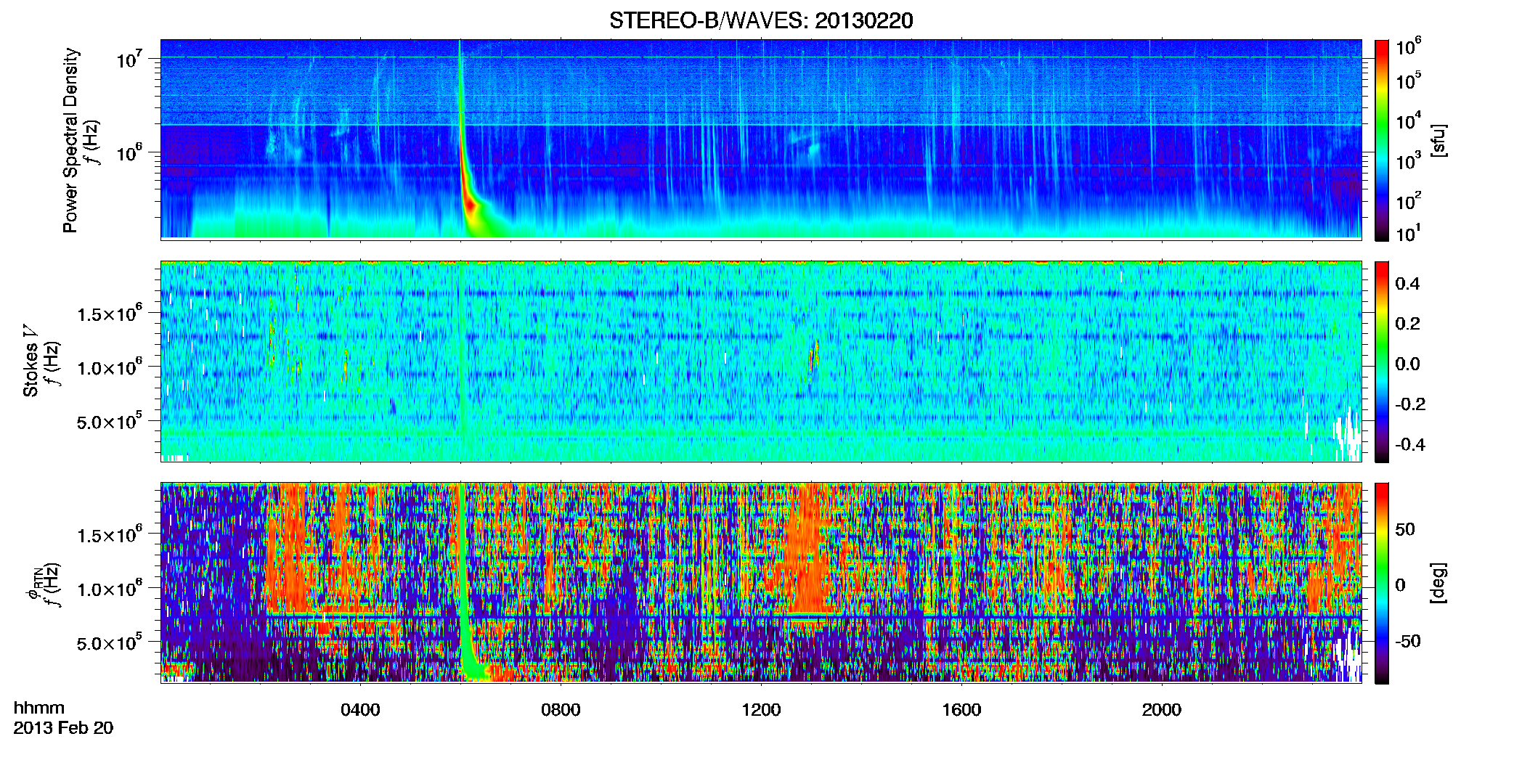The height and width of the screenshot is (784, 1522).
Task: Click the 0.4 tick on Stokes colorbar
Action: pyautogui.click(x=1407, y=283)
